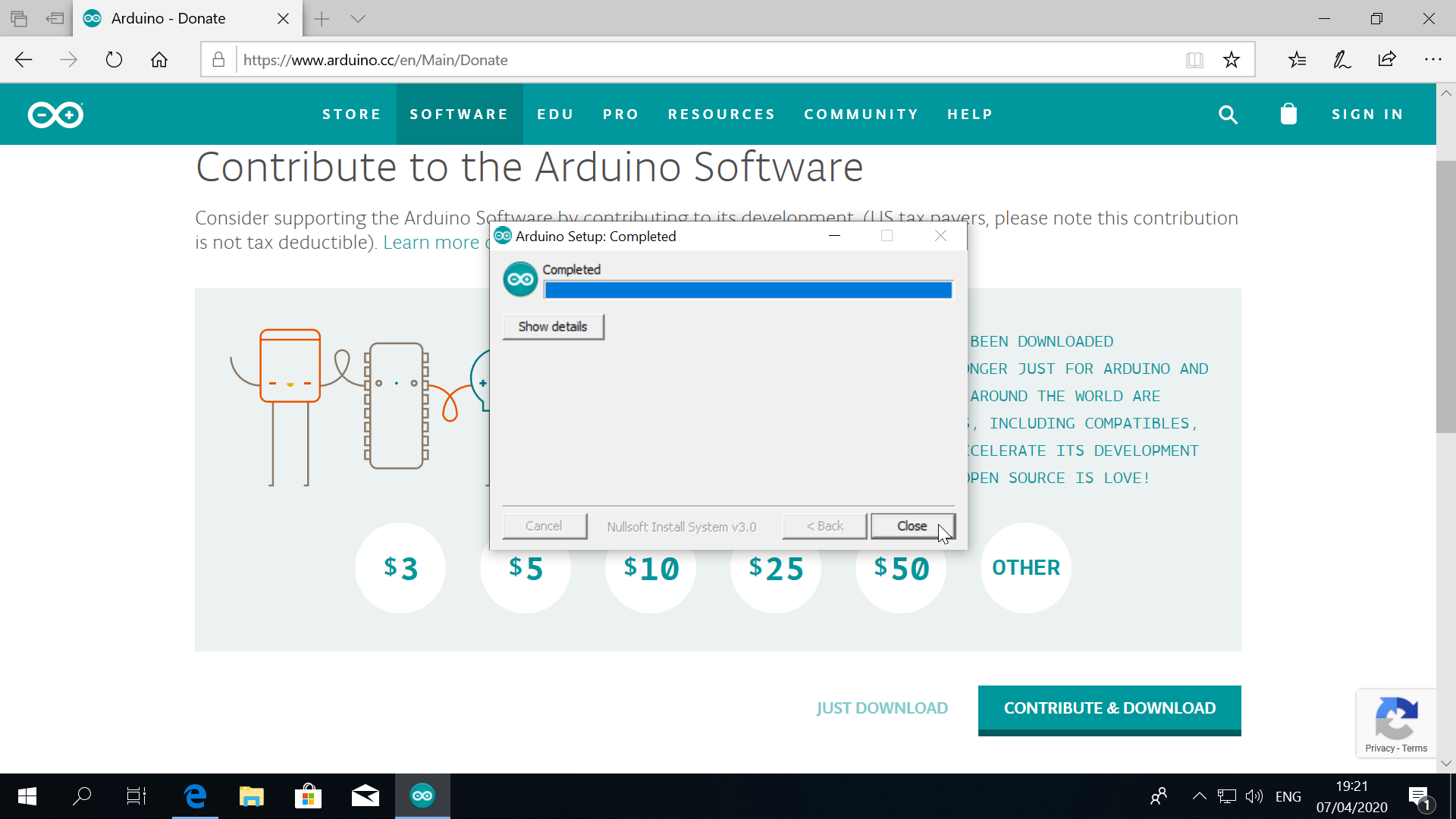Expand the tab preview chevron

(358, 19)
